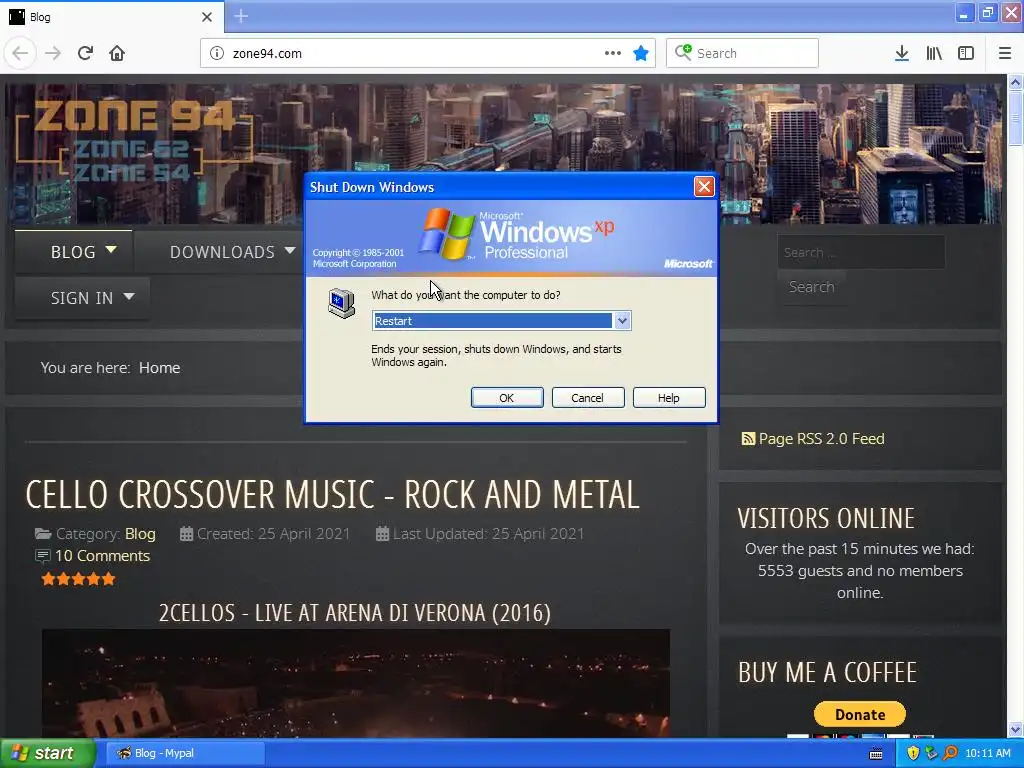The height and width of the screenshot is (768, 1024).
Task: Select Blog - Mypal taskbar button
Action: tap(185, 753)
